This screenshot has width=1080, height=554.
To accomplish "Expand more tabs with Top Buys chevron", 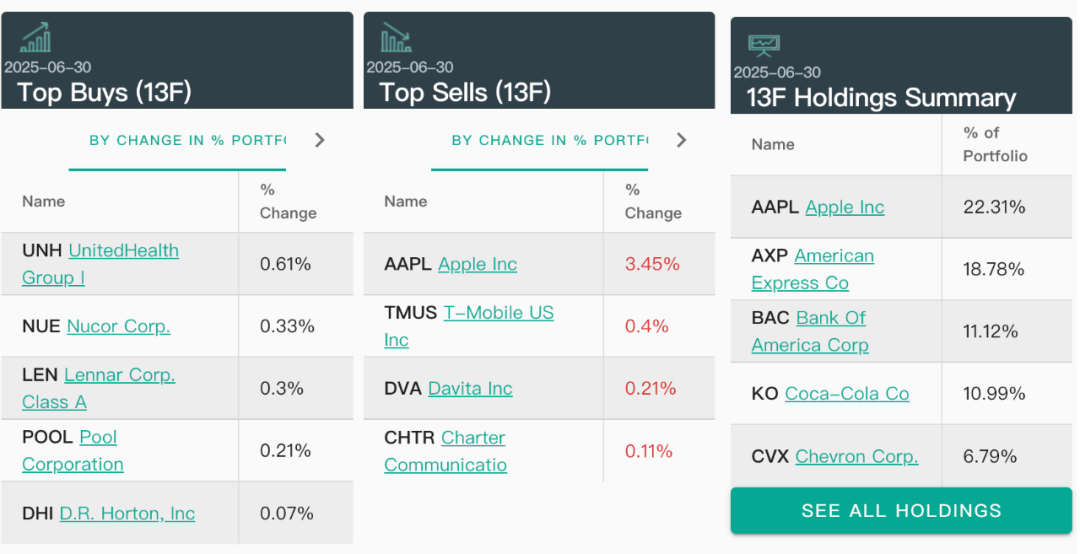I will coord(320,140).
